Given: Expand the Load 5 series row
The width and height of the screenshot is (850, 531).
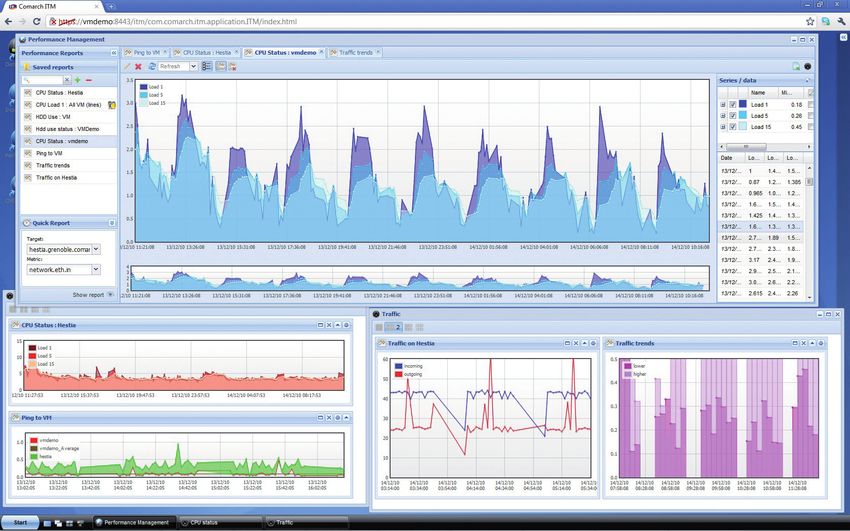Looking at the screenshot, I should (x=723, y=115).
